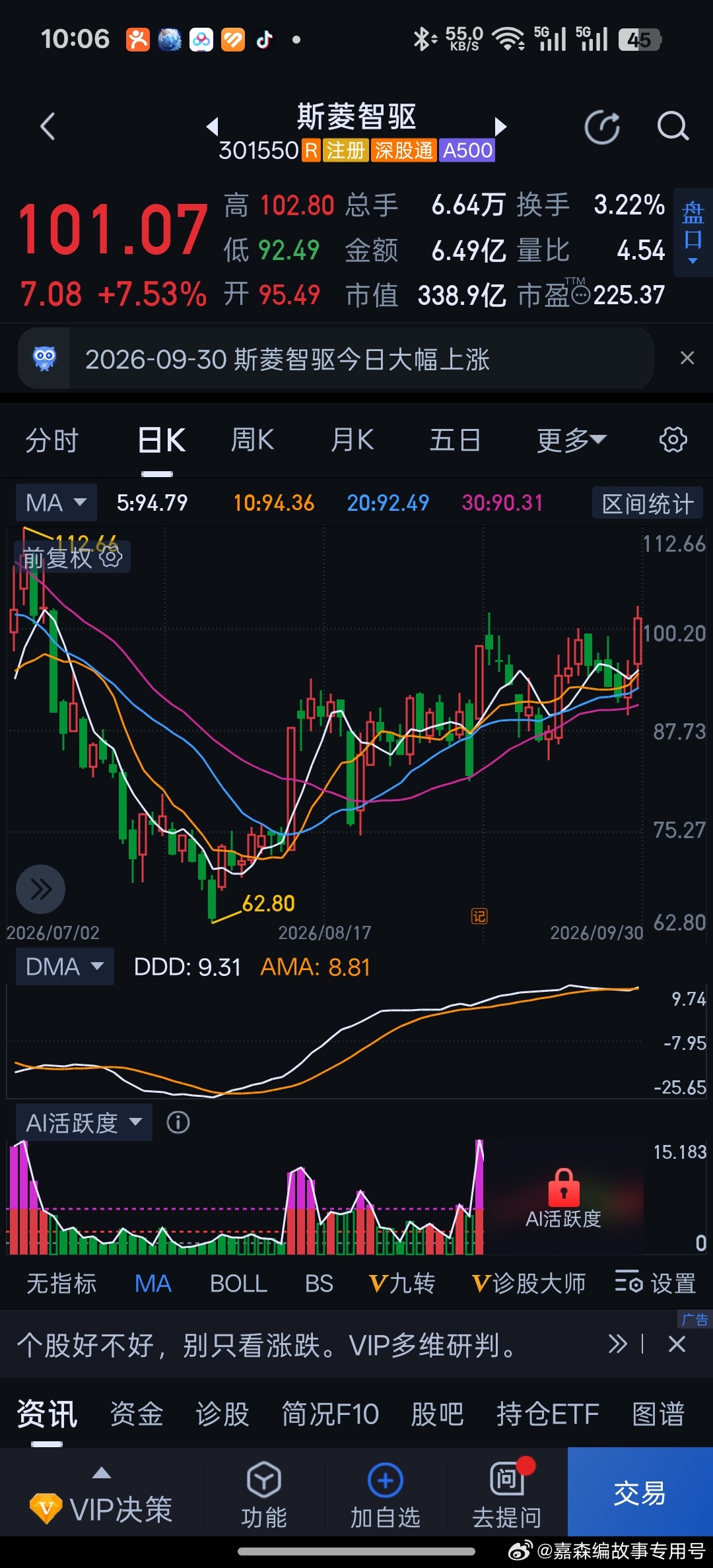Select the MA indicator option
The height and width of the screenshot is (1568, 713).
(x=153, y=1284)
